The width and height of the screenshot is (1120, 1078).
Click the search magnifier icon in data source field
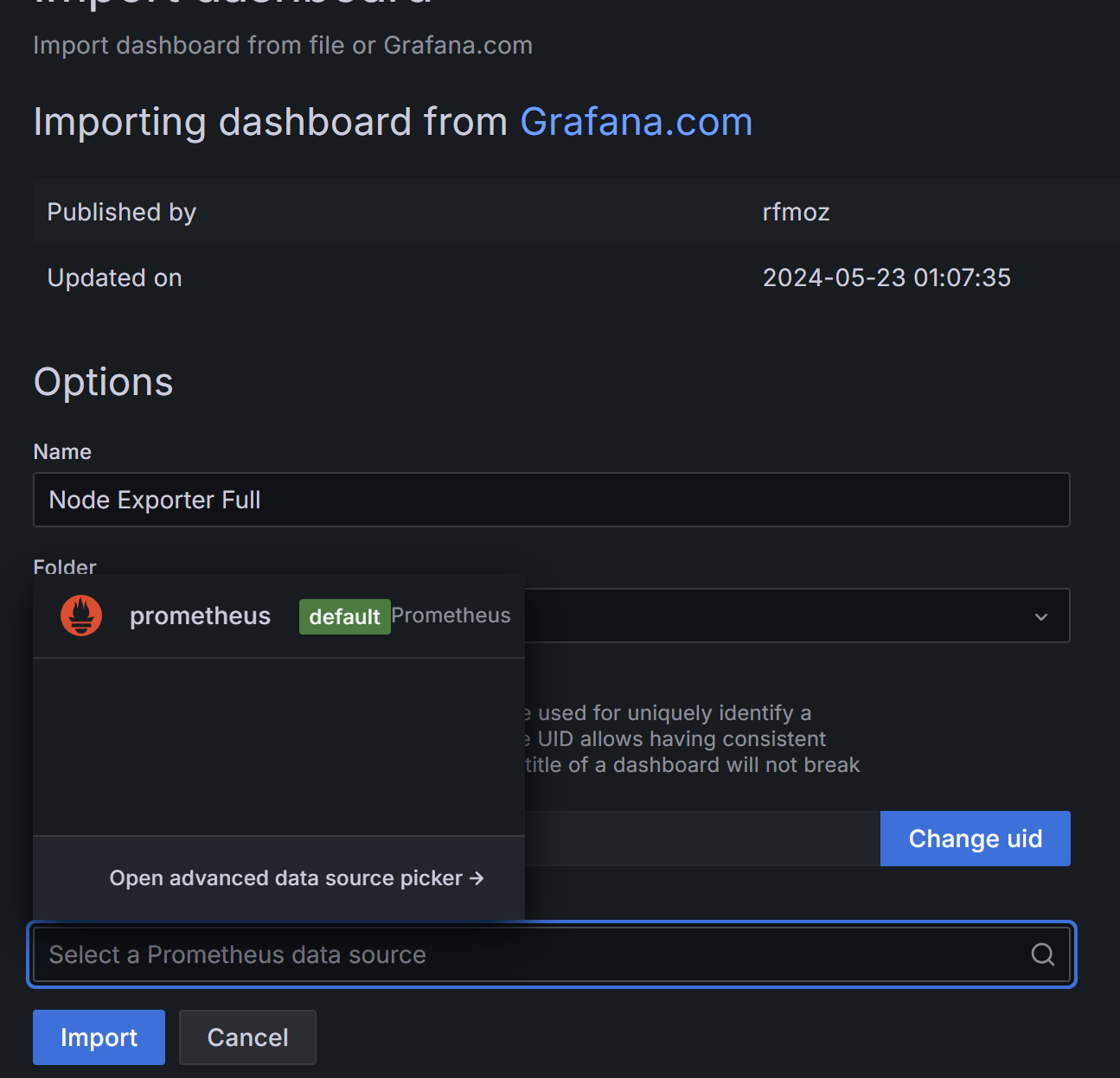coord(1043,954)
